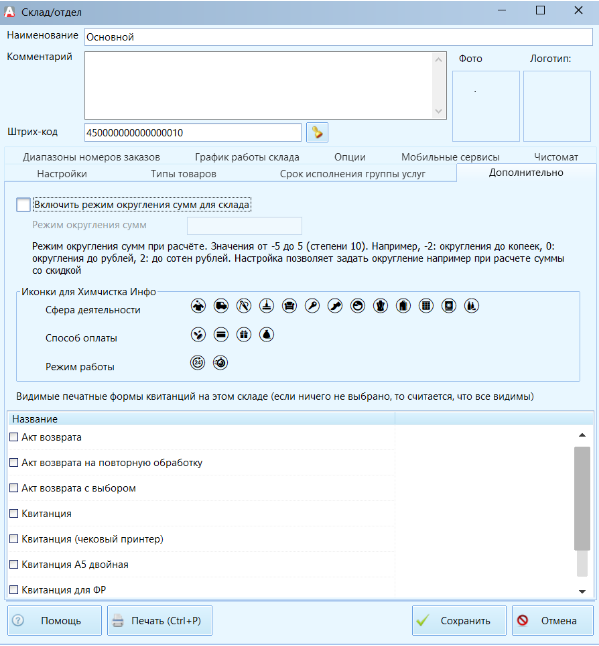Click the Штрих-код input field

pyautogui.click(x=193, y=133)
